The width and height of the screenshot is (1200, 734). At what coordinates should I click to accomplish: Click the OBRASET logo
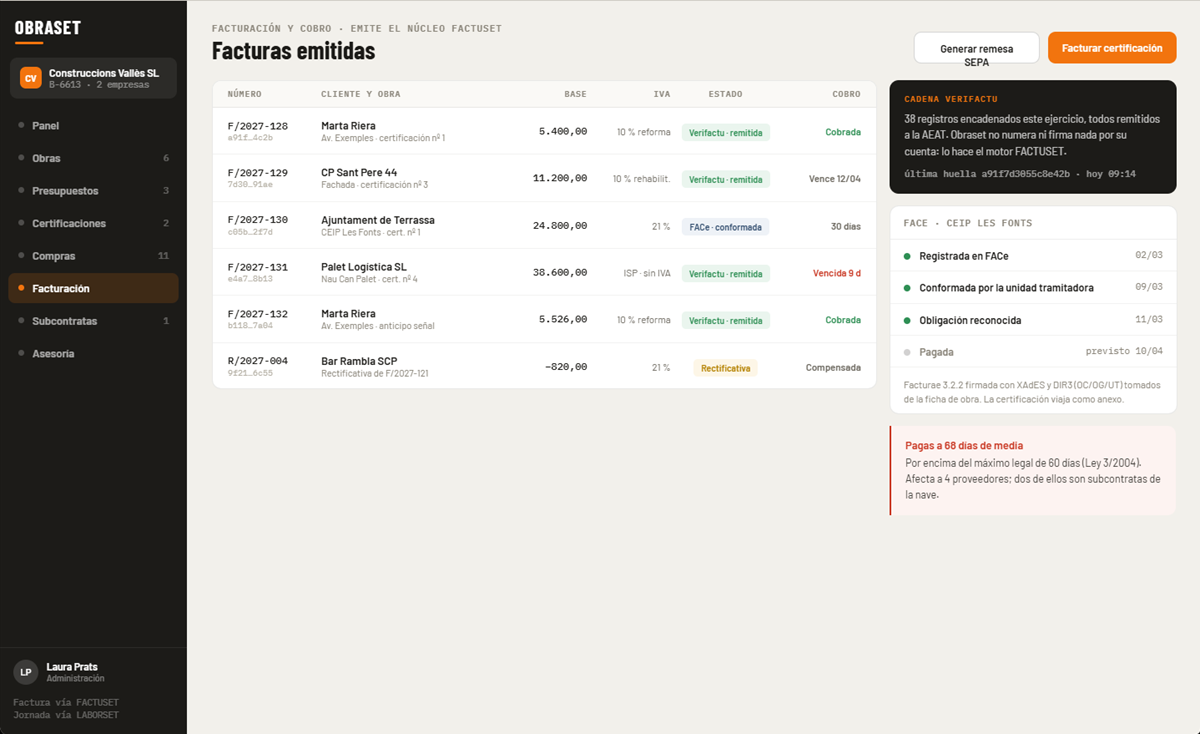pos(48,28)
